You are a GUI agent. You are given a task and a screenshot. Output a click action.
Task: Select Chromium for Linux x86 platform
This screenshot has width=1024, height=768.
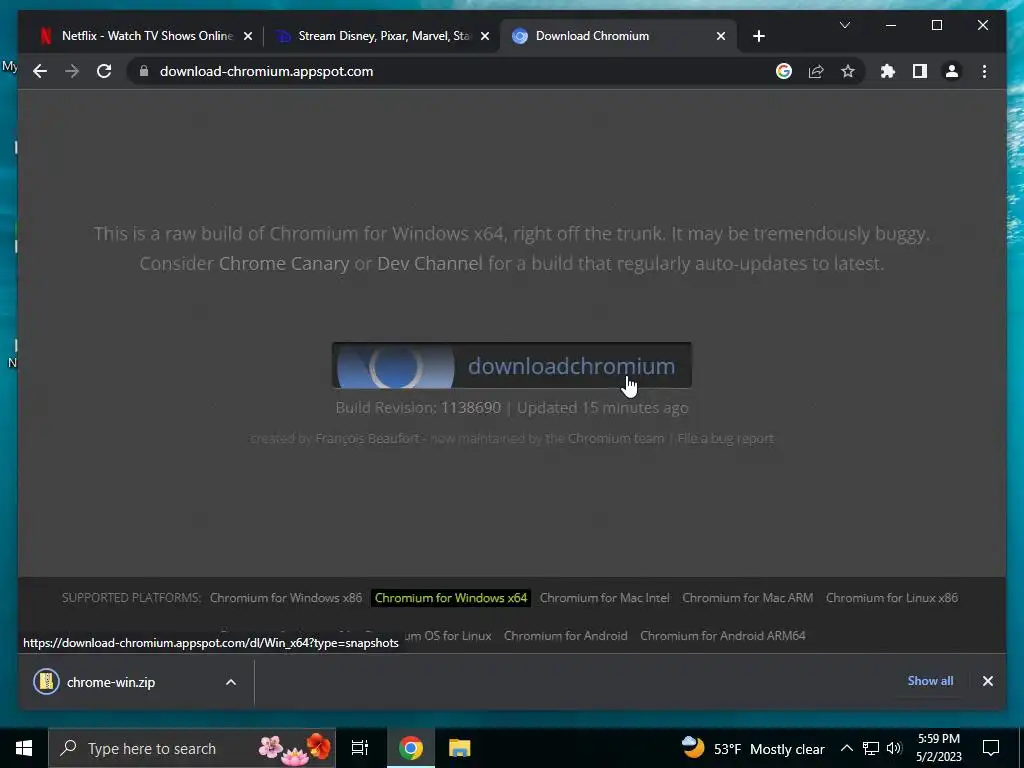(891, 598)
